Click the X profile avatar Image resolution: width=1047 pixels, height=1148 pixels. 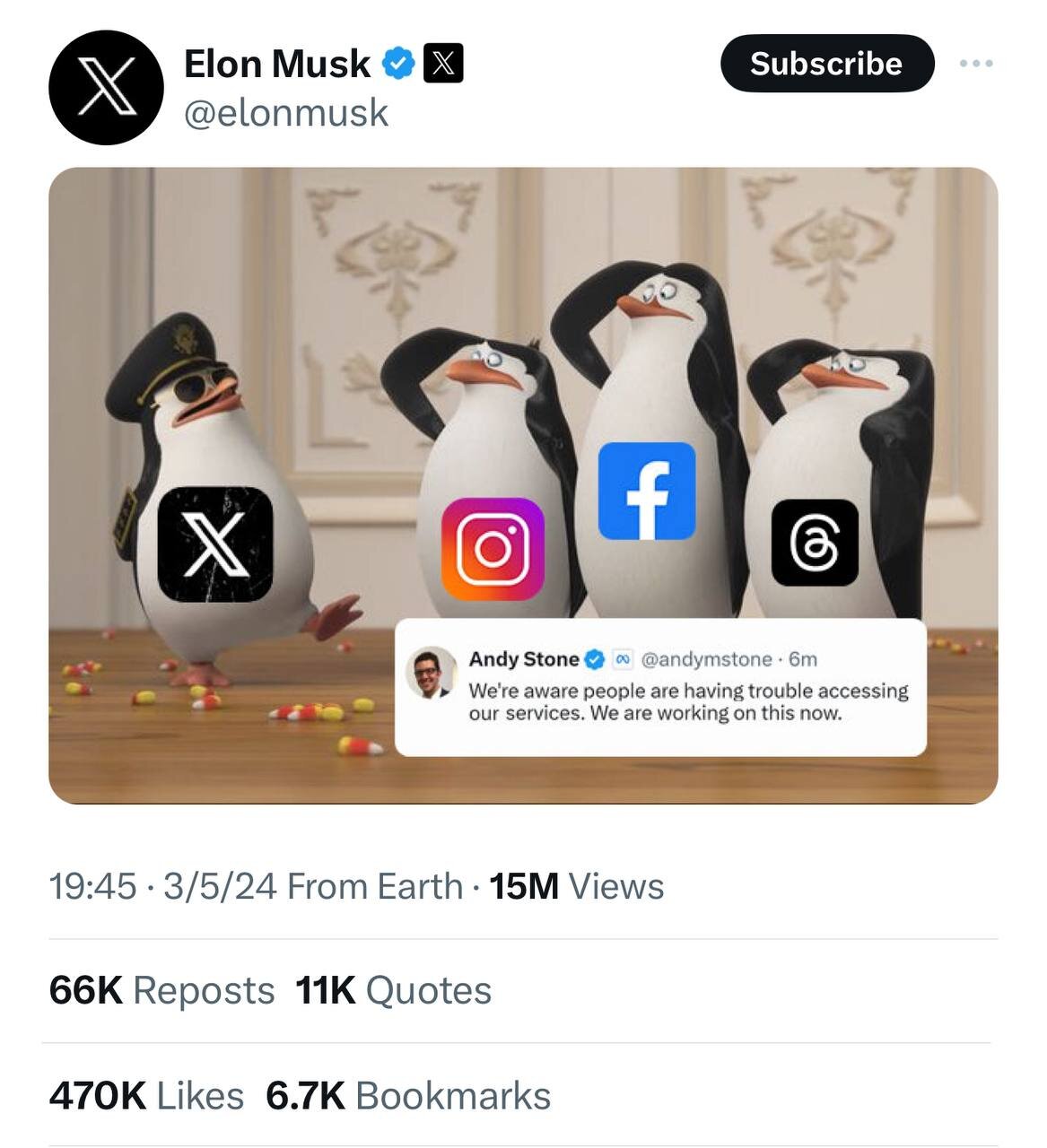(x=106, y=87)
